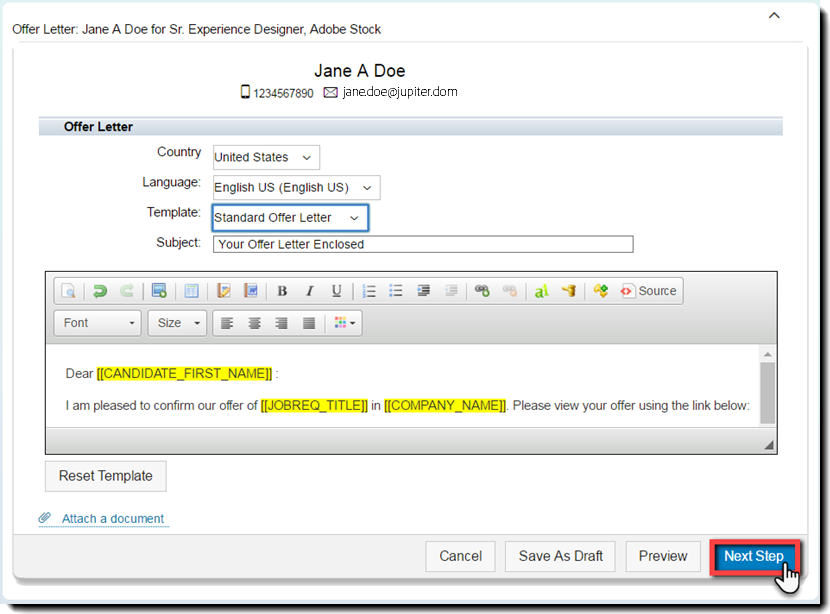Insert a numbered list in the letter body
The width and height of the screenshot is (830, 614).
(368, 291)
